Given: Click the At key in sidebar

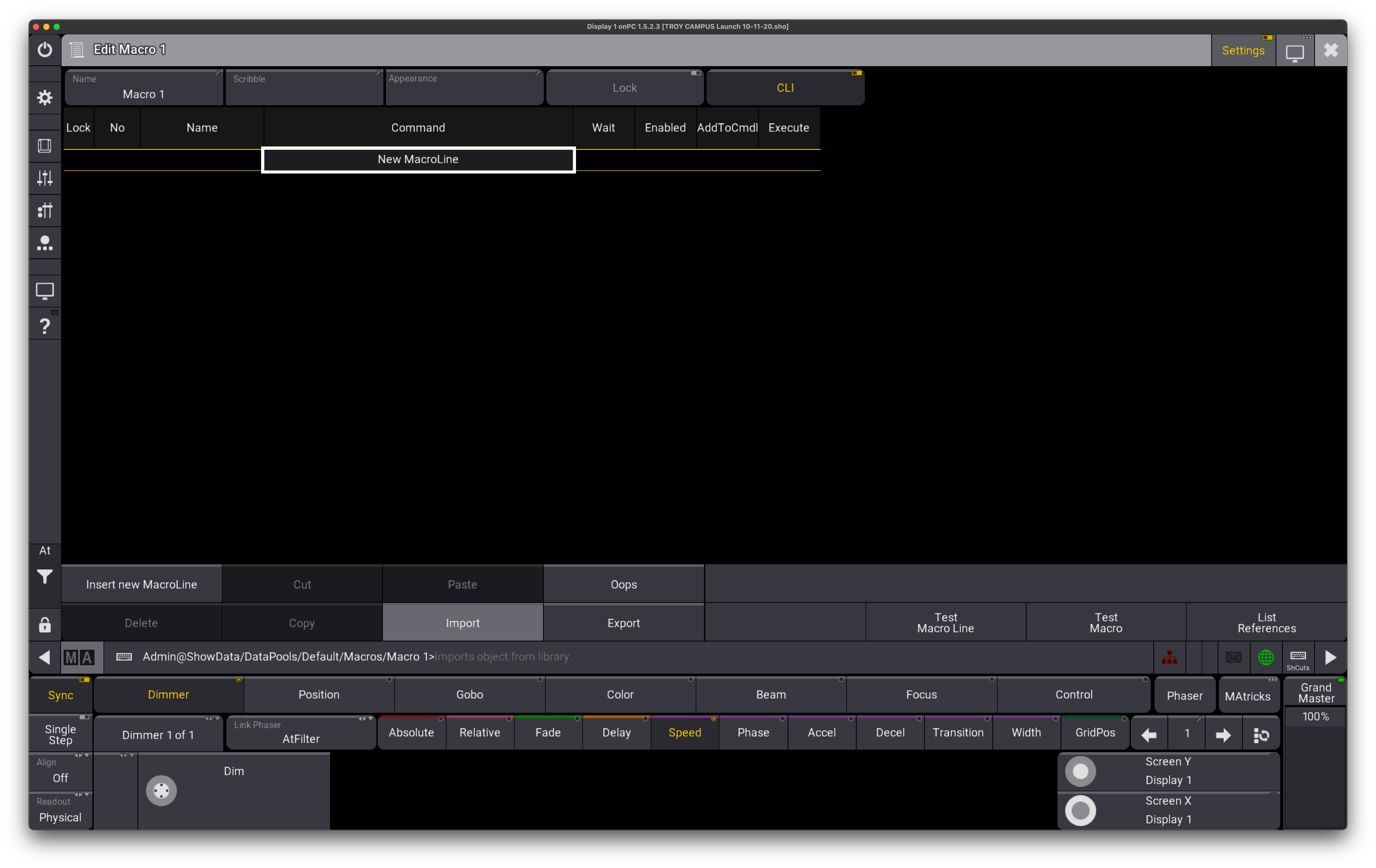Looking at the screenshot, I should [45, 550].
